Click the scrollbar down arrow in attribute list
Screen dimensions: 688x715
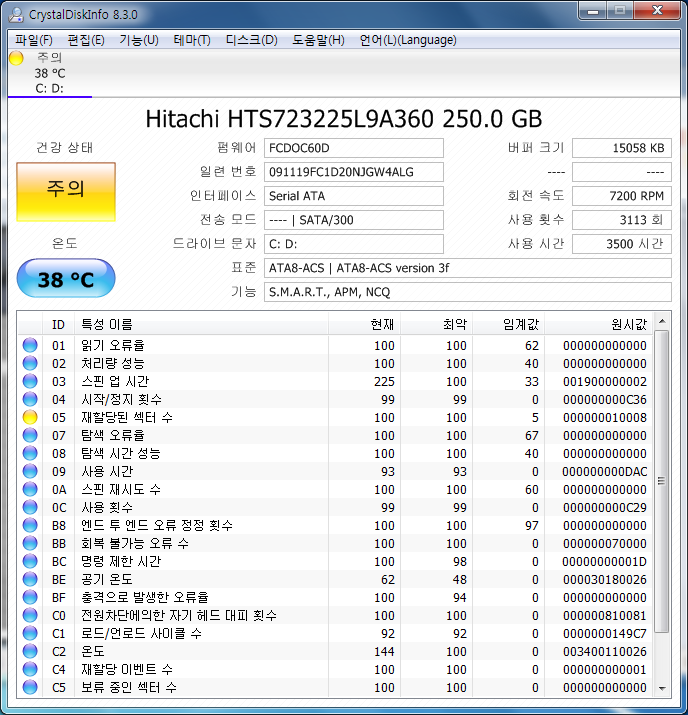coord(661,688)
